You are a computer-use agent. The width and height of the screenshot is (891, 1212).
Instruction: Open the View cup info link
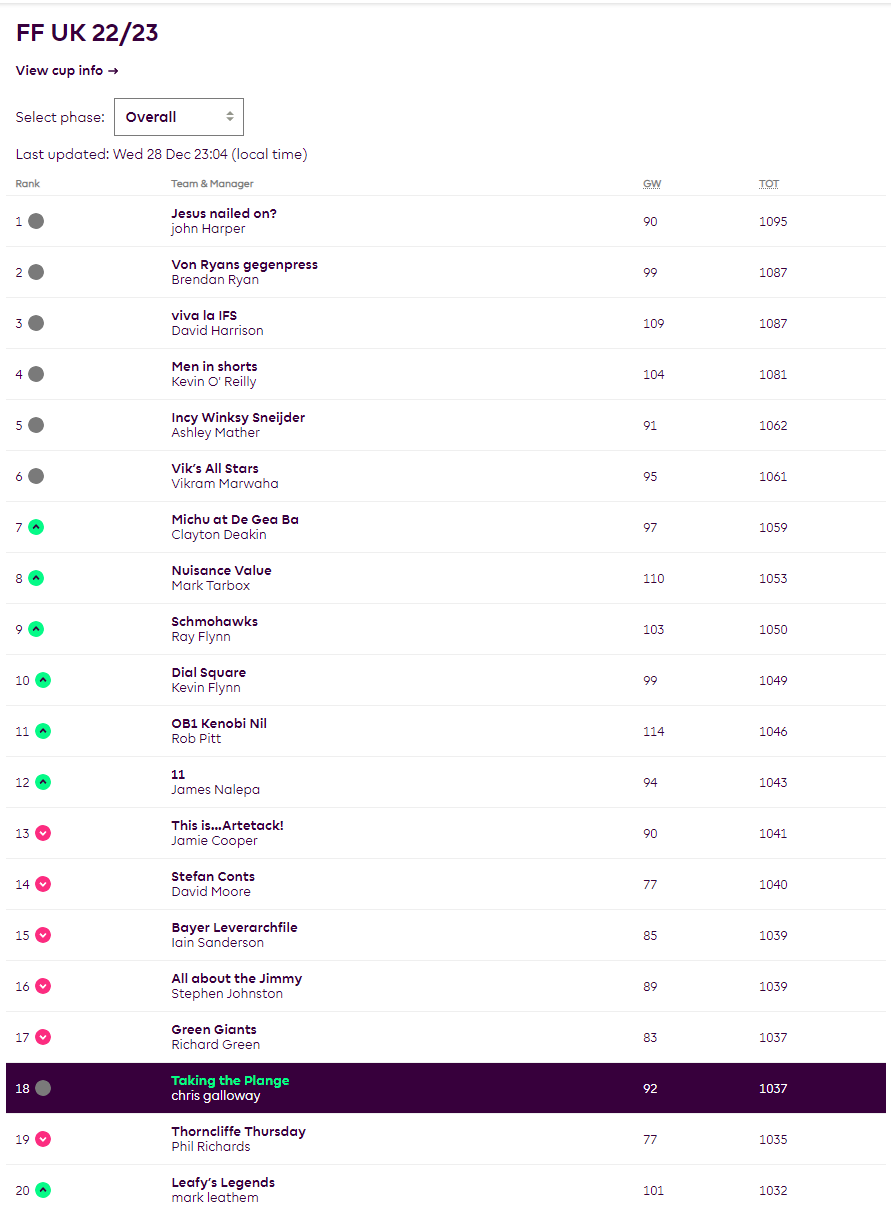(x=67, y=71)
